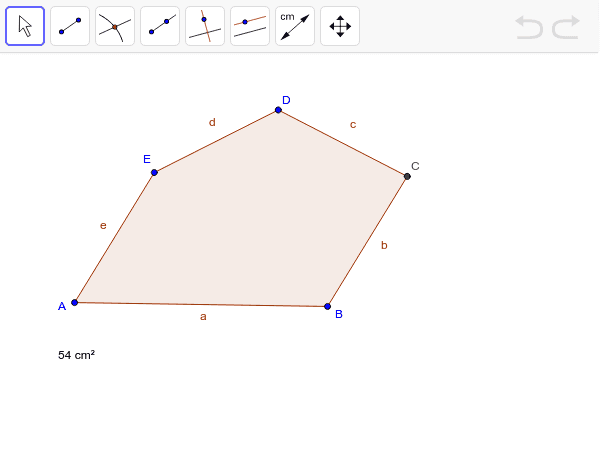Click the 54 cm² area text

pos(77,355)
